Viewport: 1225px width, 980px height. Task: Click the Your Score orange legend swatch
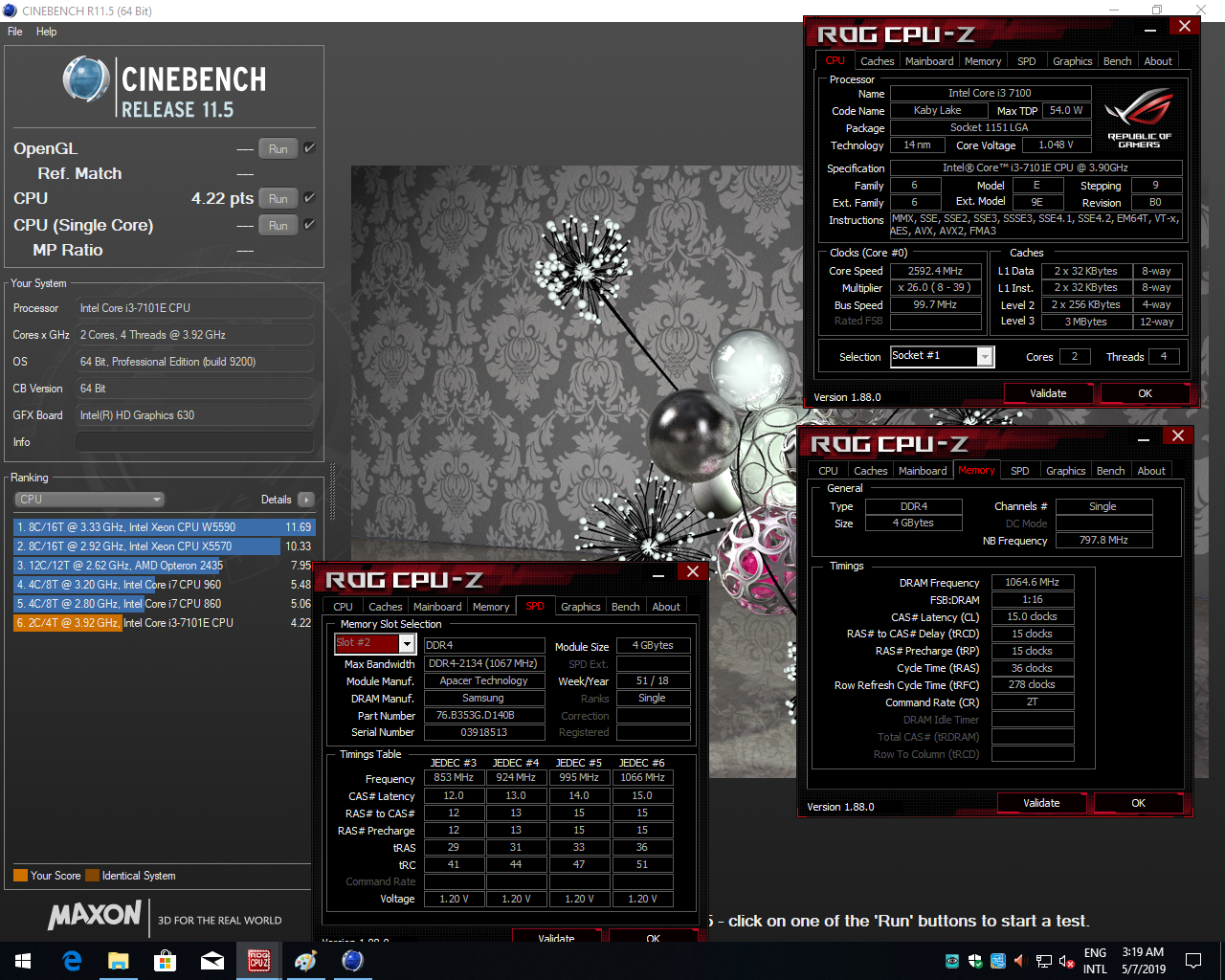point(20,876)
